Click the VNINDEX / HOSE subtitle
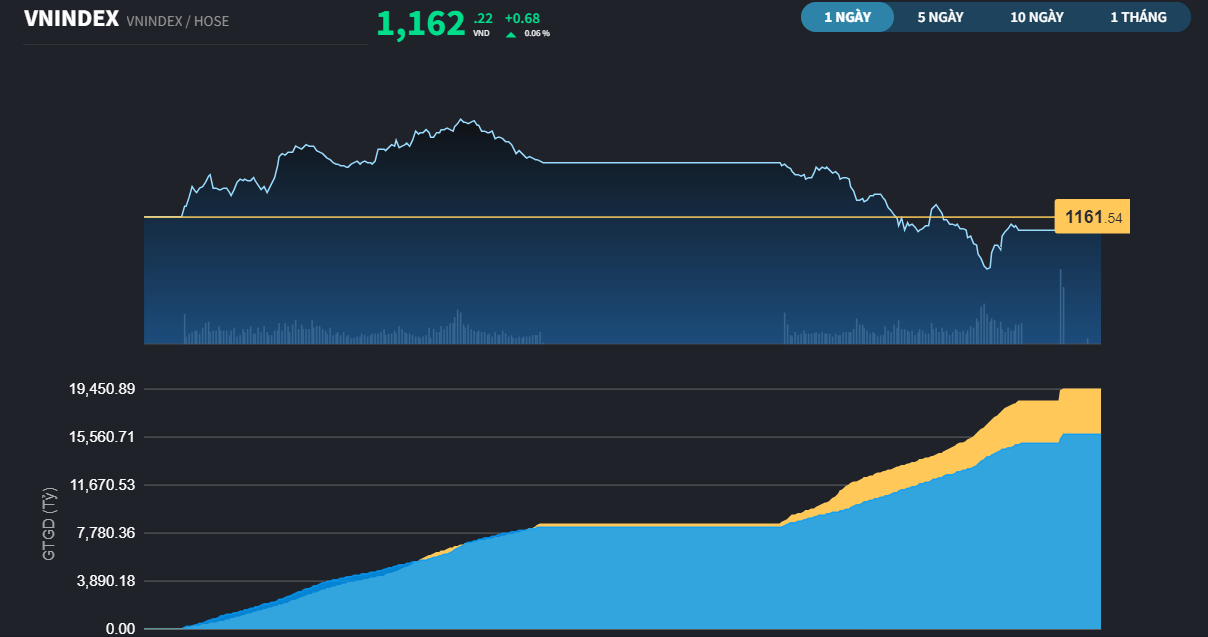The width and height of the screenshot is (1208, 637). [178, 21]
